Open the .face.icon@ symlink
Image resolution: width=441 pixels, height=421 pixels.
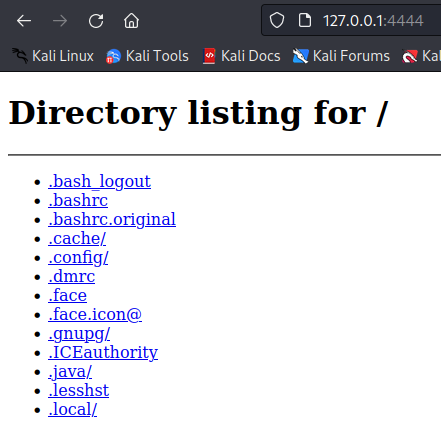(95, 315)
